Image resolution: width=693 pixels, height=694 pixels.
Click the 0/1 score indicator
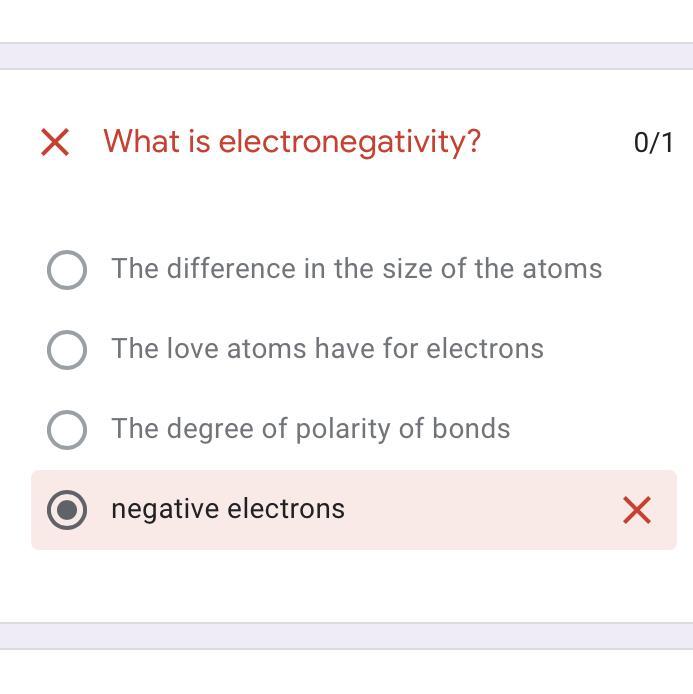click(653, 142)
